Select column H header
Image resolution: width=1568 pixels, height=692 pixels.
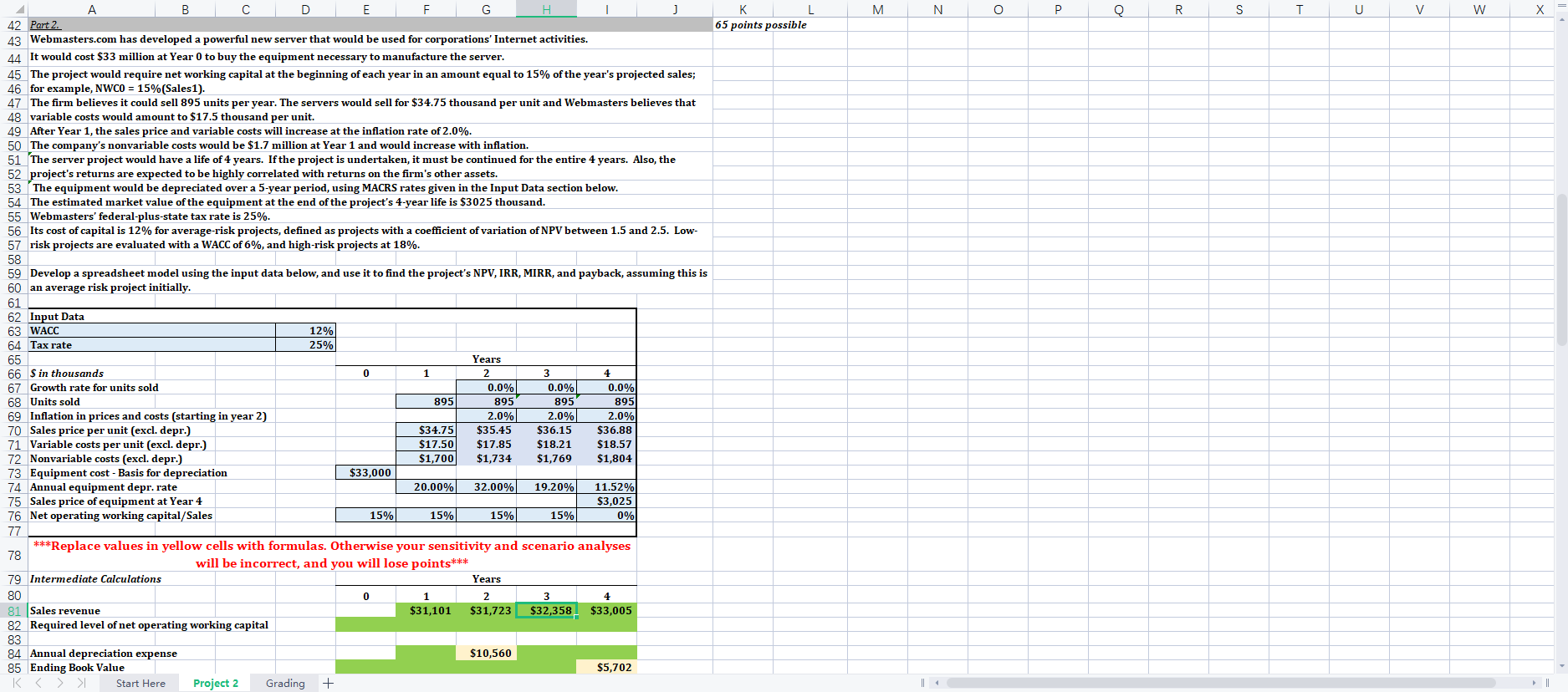click(x=546, y=9)
